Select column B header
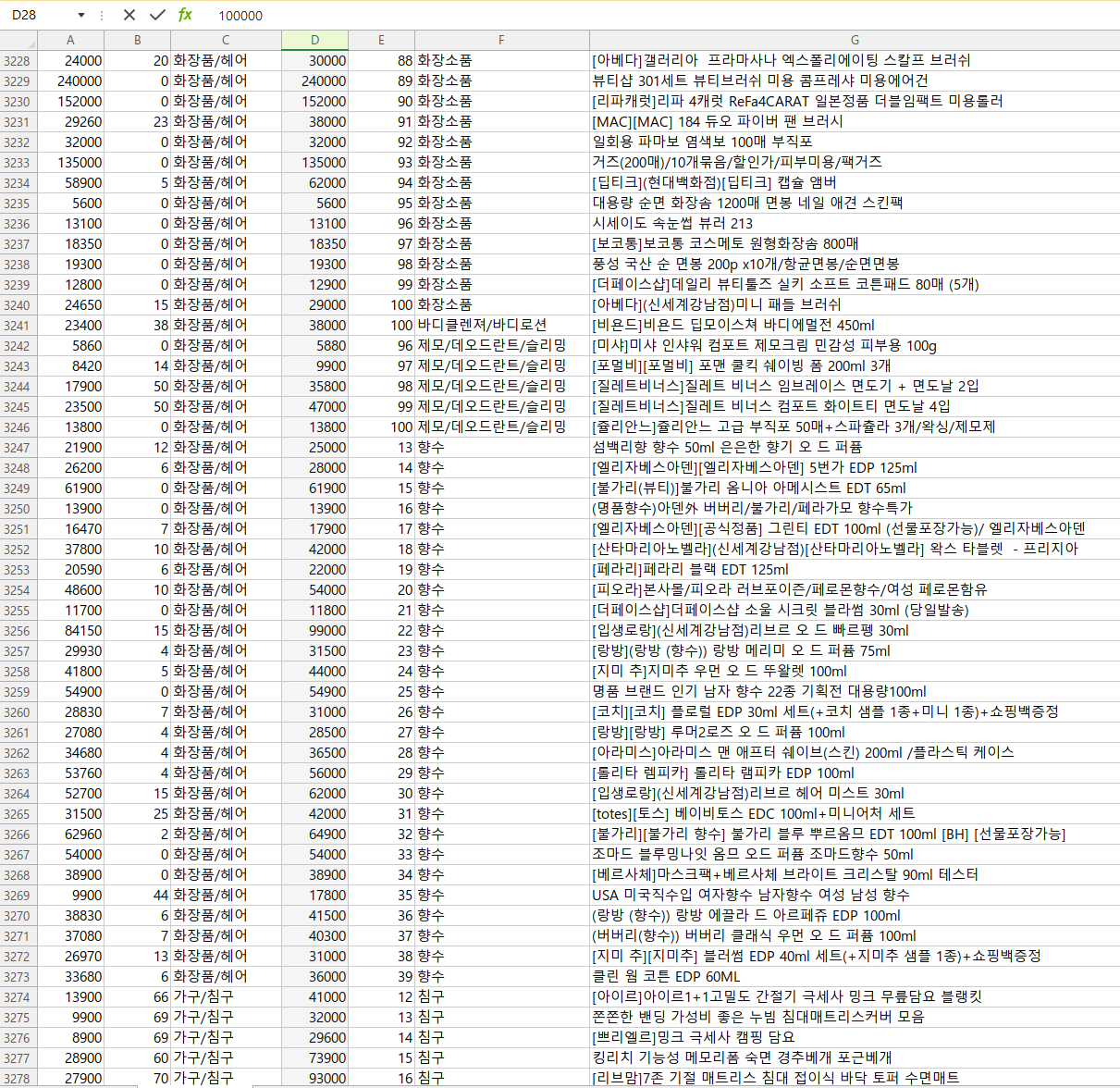This screenshot has height=1088, width=1120. tap(137, 40)
